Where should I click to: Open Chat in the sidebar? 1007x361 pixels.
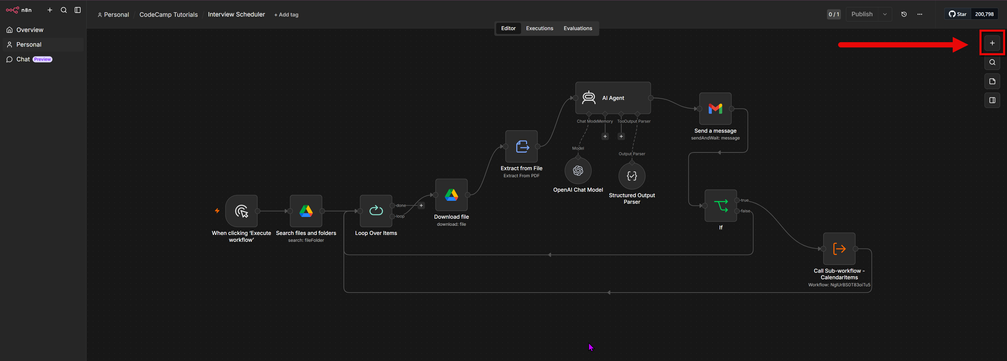click(x=43, y=59)
